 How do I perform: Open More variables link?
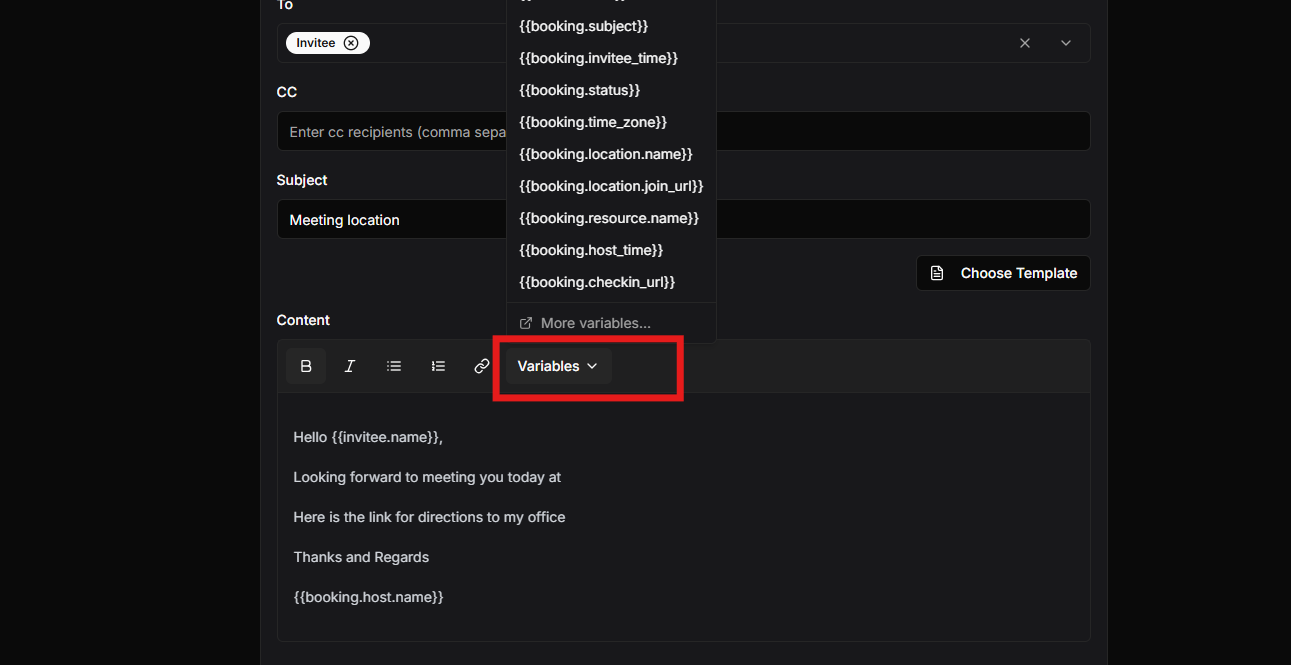point(595,323)
